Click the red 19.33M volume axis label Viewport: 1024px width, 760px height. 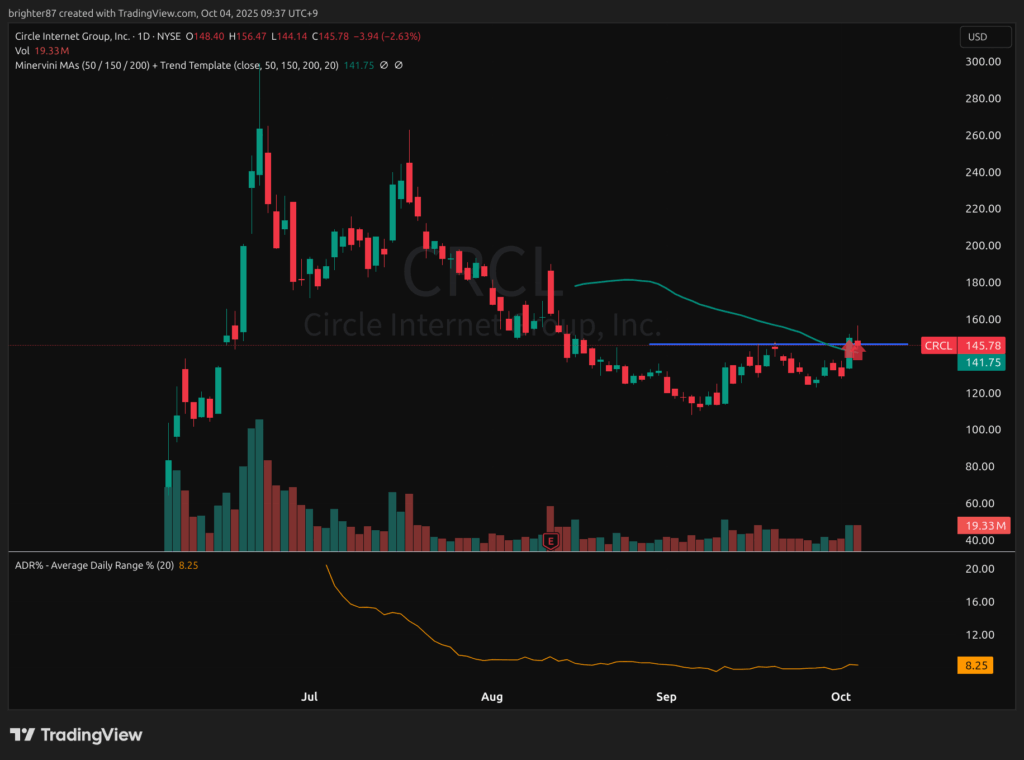tap(985, 525)
